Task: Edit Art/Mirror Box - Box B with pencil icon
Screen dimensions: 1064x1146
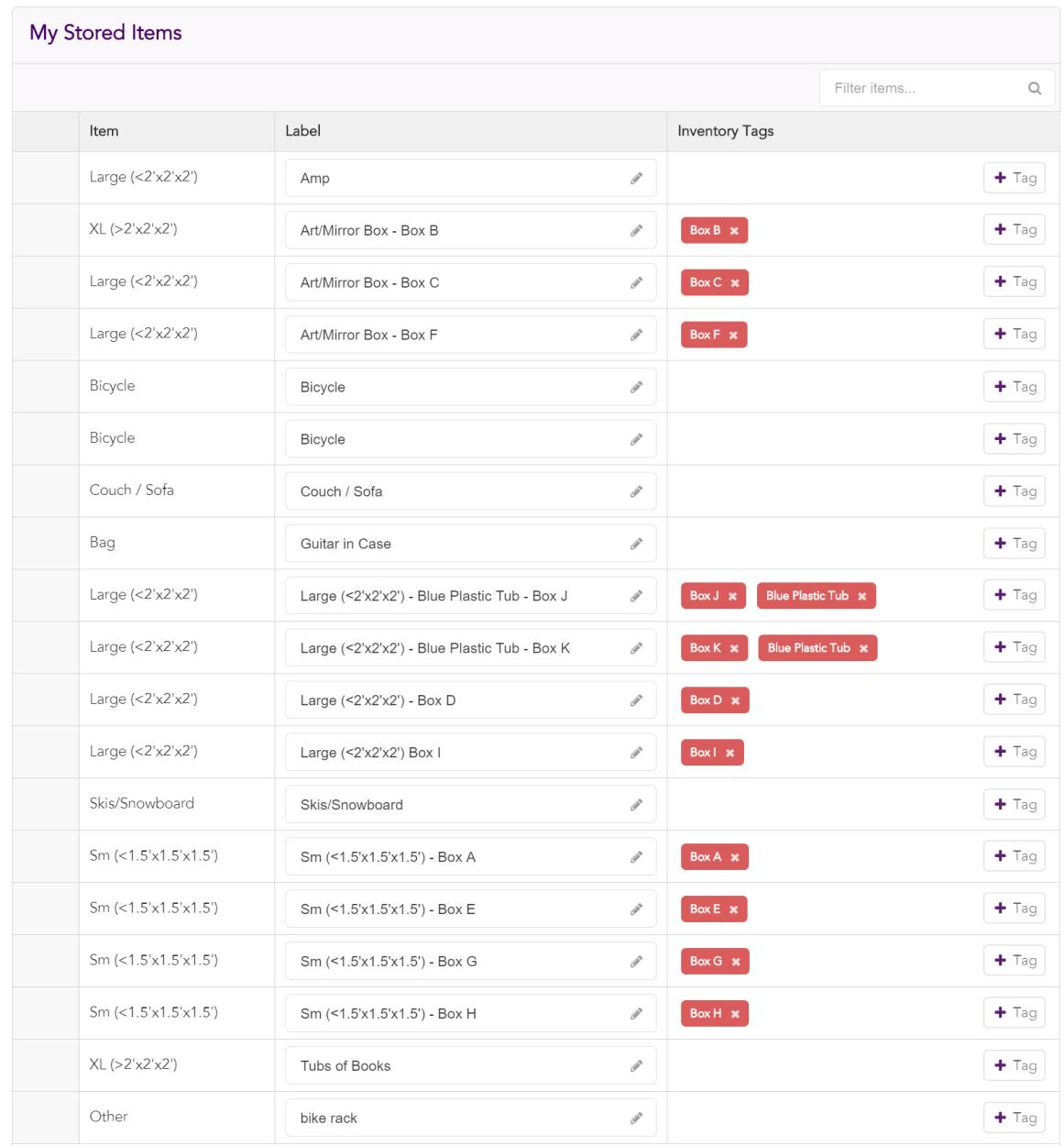Action: [636, 231]
